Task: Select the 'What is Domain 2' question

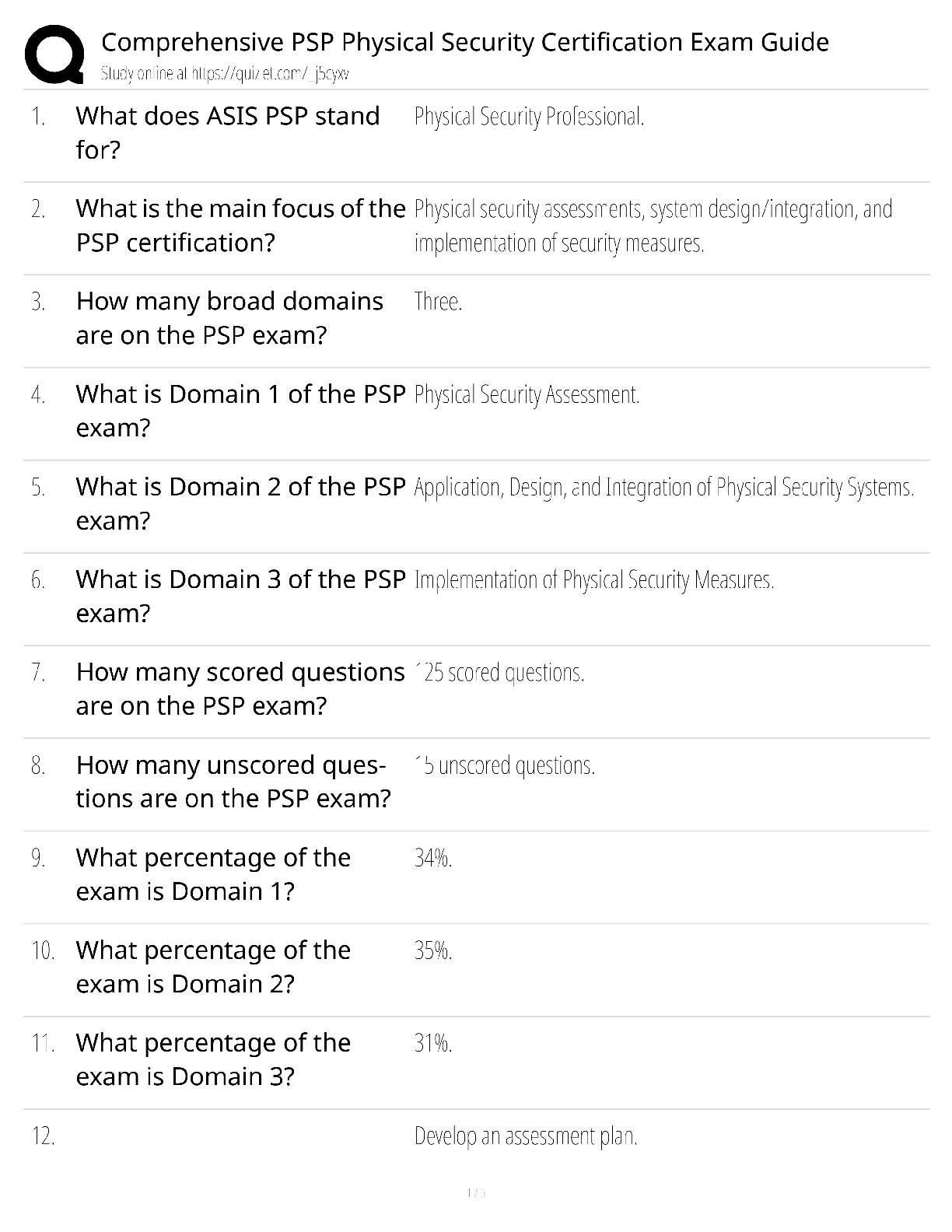Action: pos(240,503)
